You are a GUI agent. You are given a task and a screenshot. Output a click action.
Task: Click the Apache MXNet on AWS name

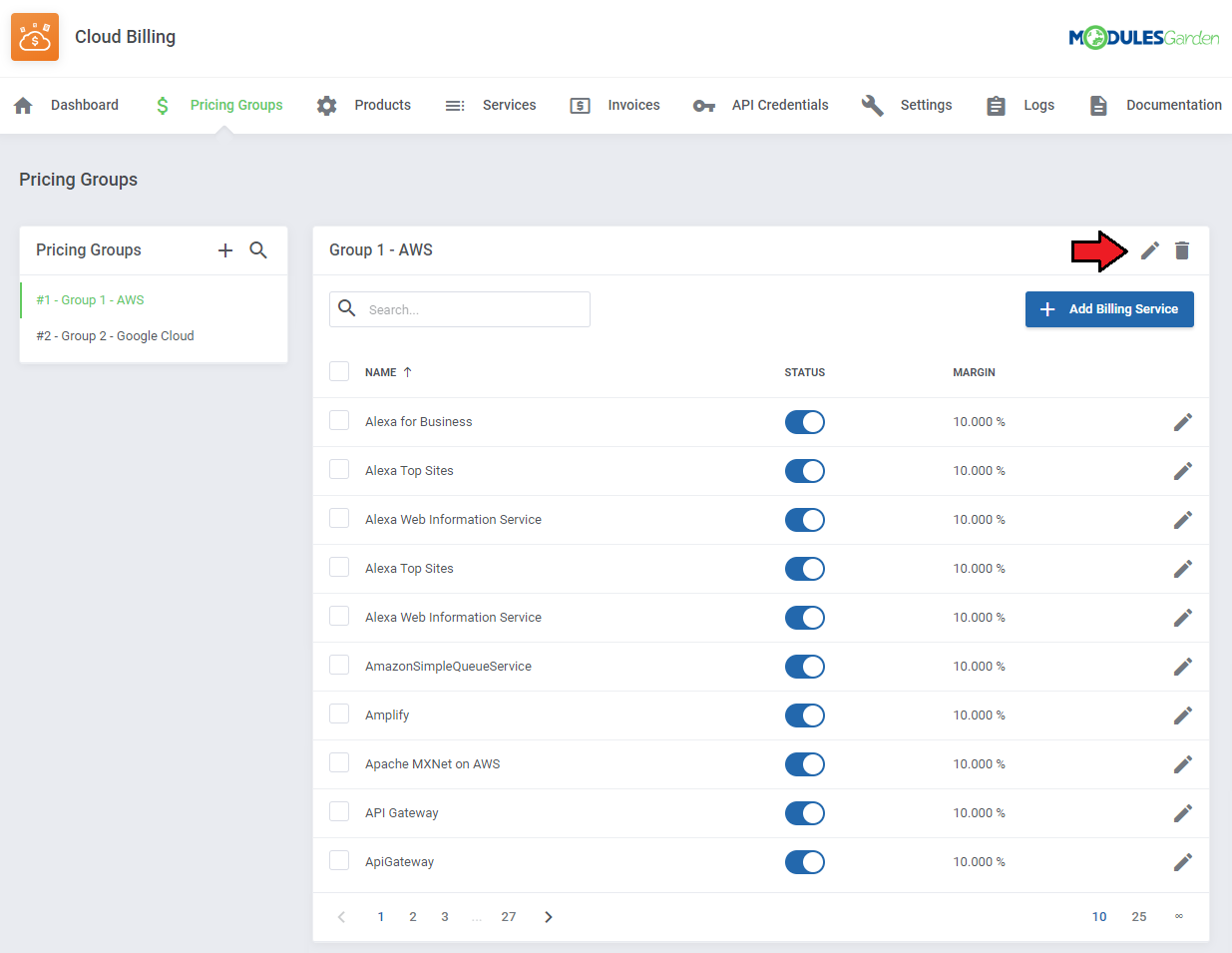point(433,764)
